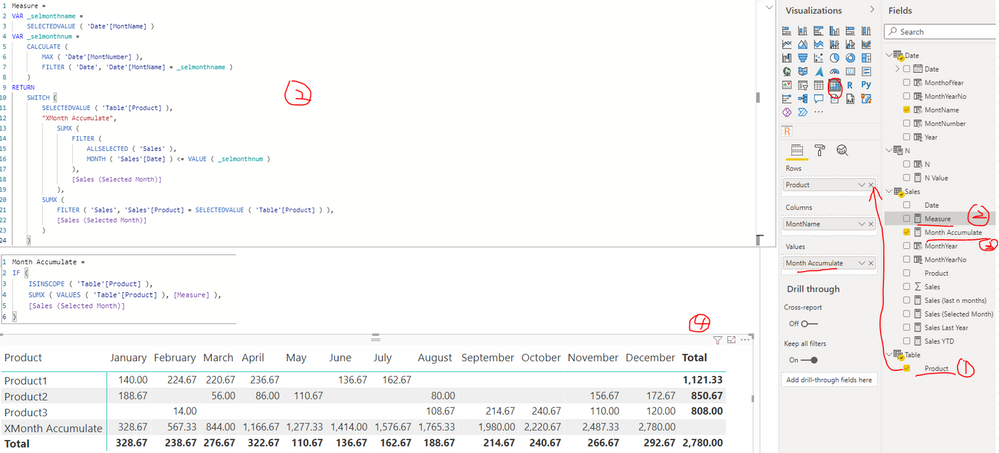
Task: Click the Fields Search box
Action: (939, 31)
